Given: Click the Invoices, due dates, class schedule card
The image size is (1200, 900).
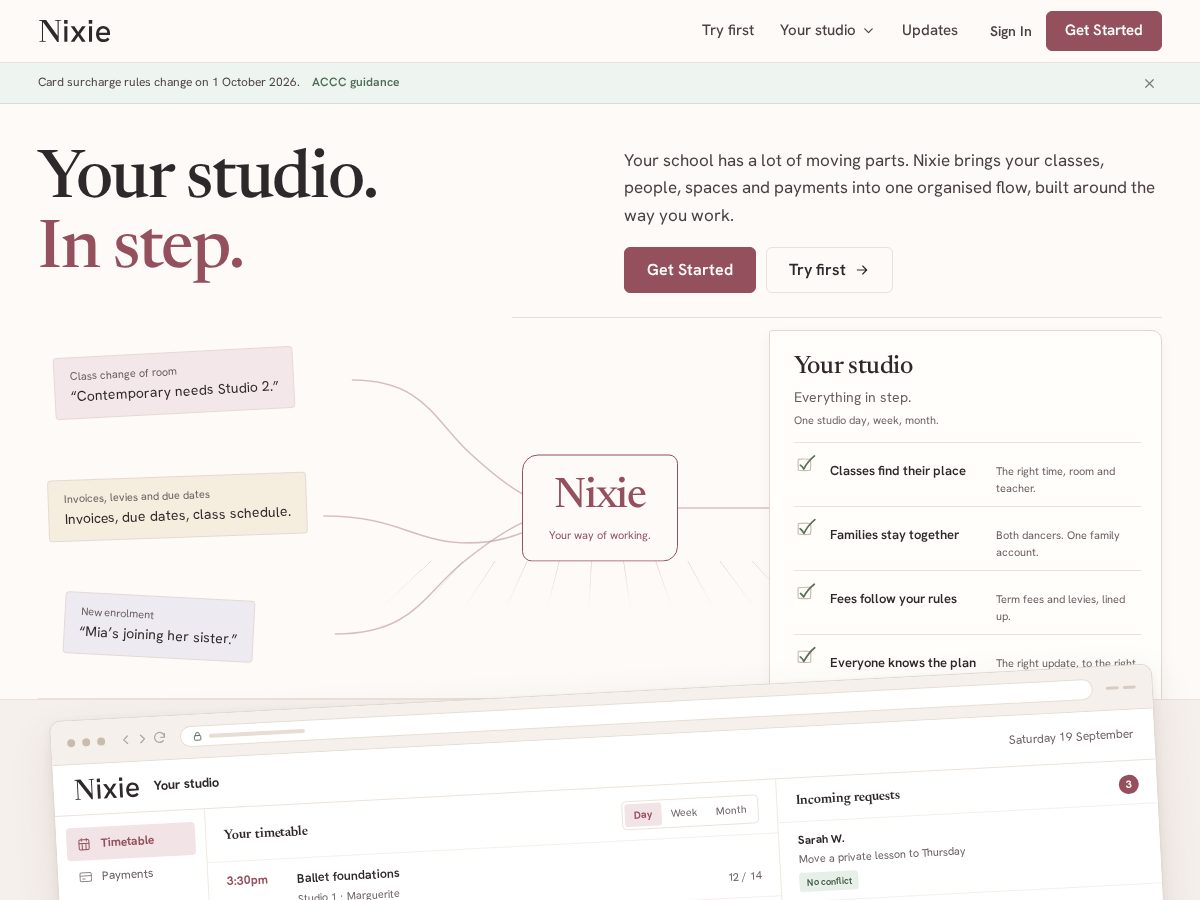Looking at the screenshot, I should [177, 507].
